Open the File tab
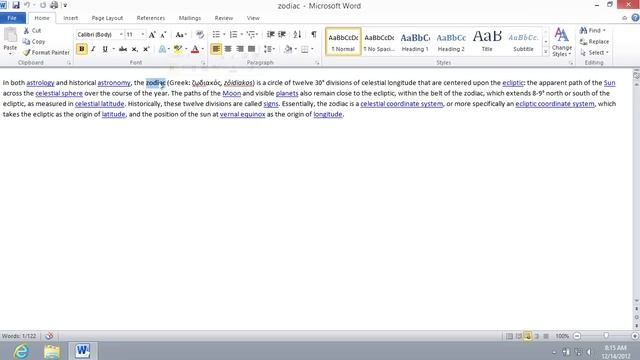 click(12, 18)
